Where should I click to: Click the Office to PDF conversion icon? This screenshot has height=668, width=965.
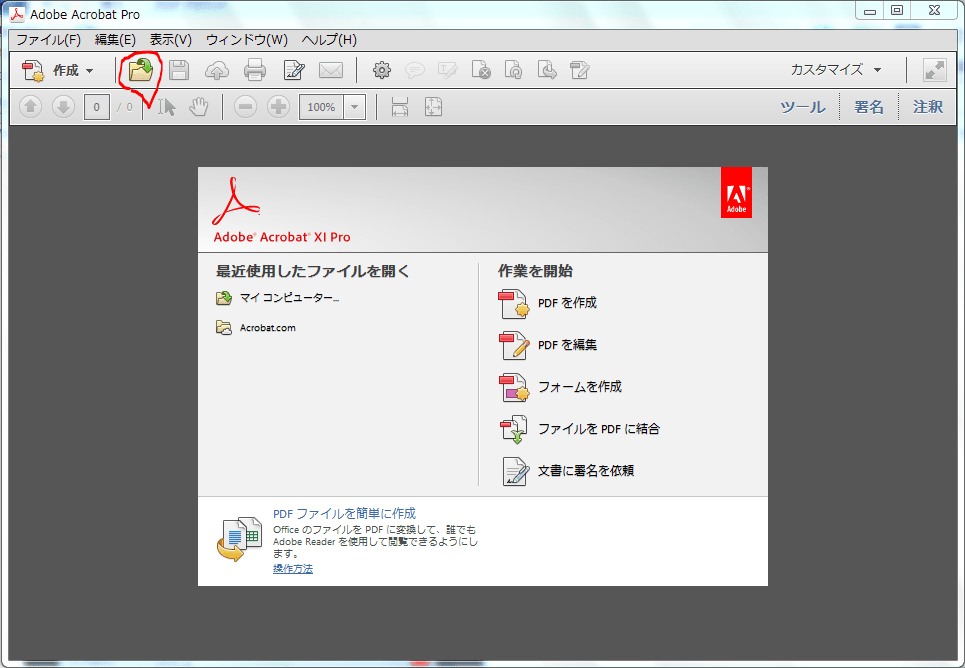(239, 539)
